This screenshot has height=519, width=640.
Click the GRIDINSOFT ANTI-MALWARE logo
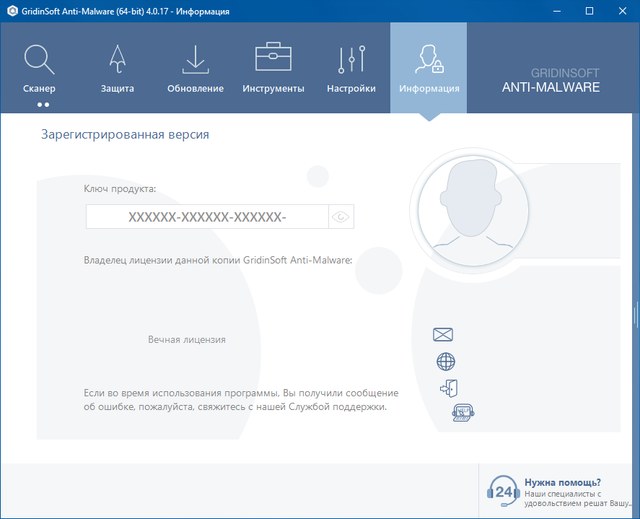point(550,80)
